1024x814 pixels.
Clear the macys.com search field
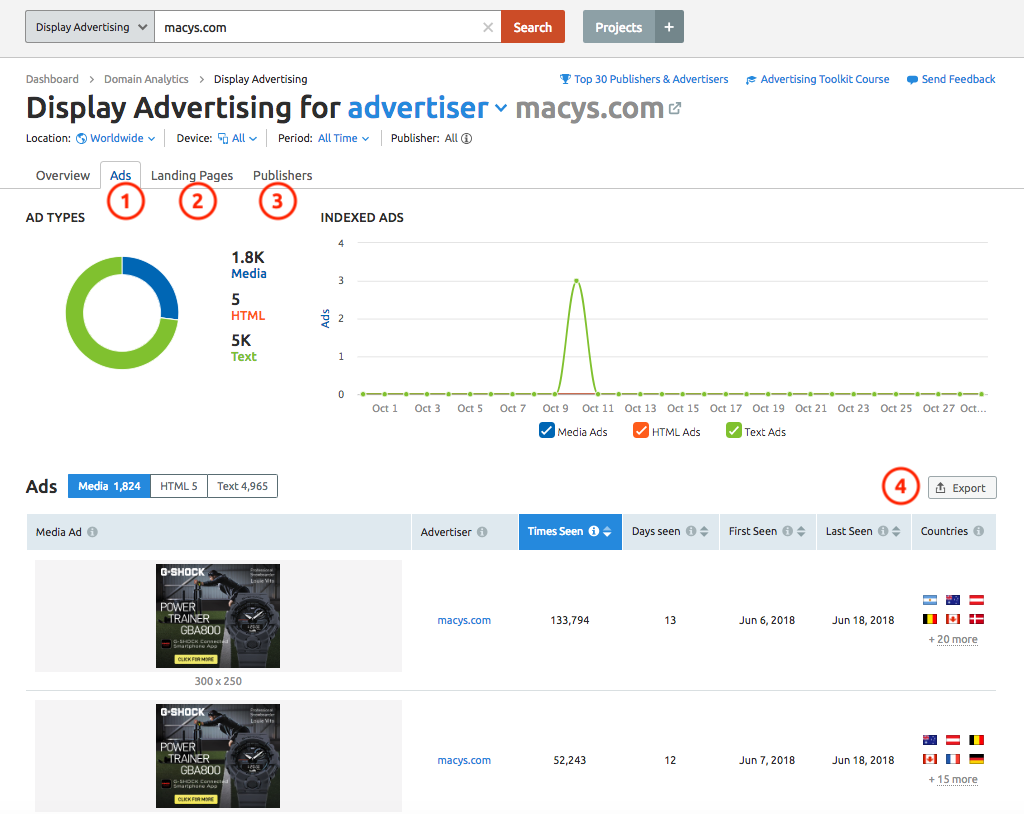pos(487,27)
